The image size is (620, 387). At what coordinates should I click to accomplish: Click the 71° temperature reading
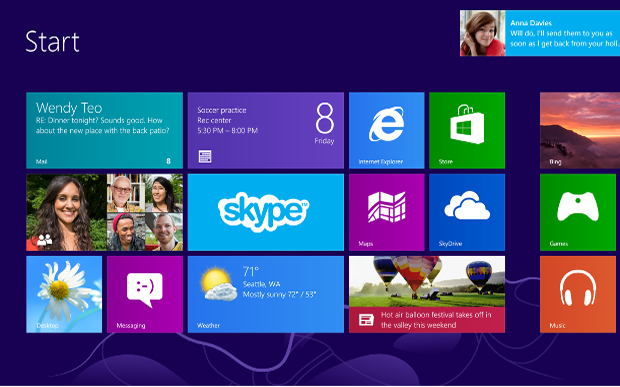251,272
